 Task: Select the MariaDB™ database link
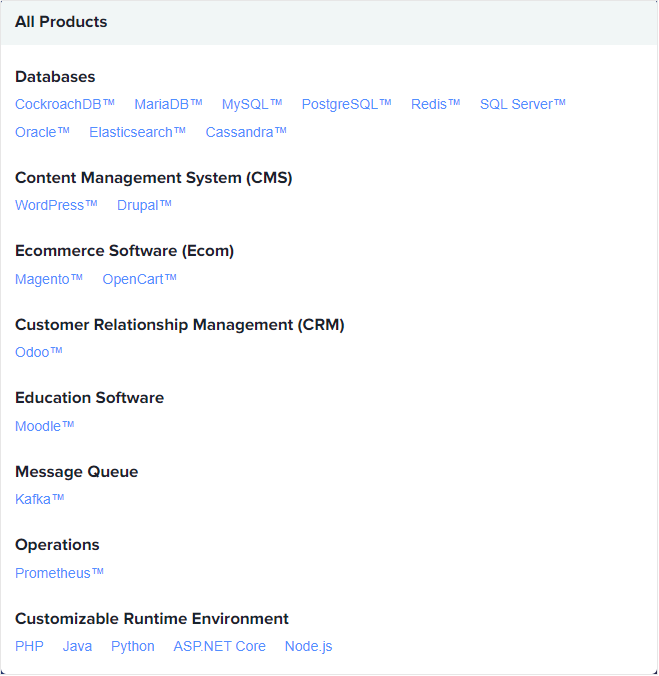(168, 104)
